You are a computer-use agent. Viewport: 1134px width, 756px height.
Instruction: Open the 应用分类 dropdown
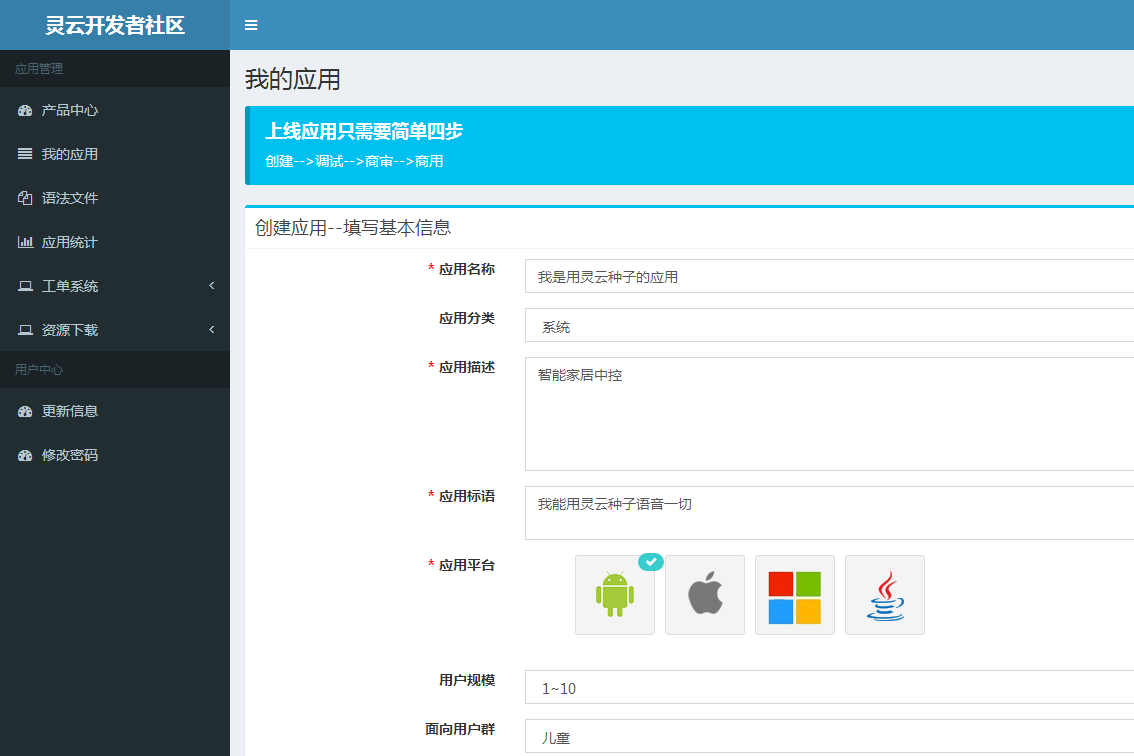coord(829,326)
